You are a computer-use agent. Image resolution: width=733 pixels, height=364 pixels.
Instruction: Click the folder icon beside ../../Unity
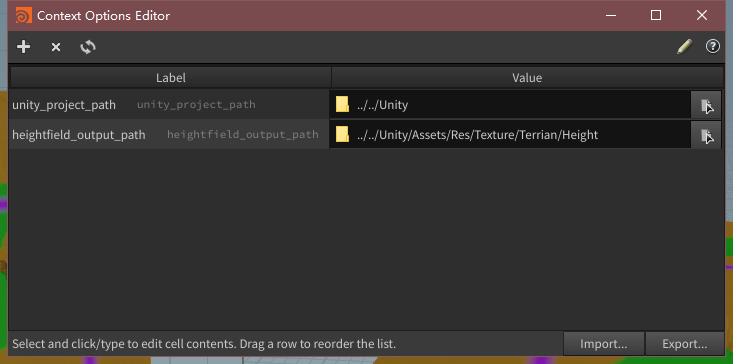pos(342,105)
